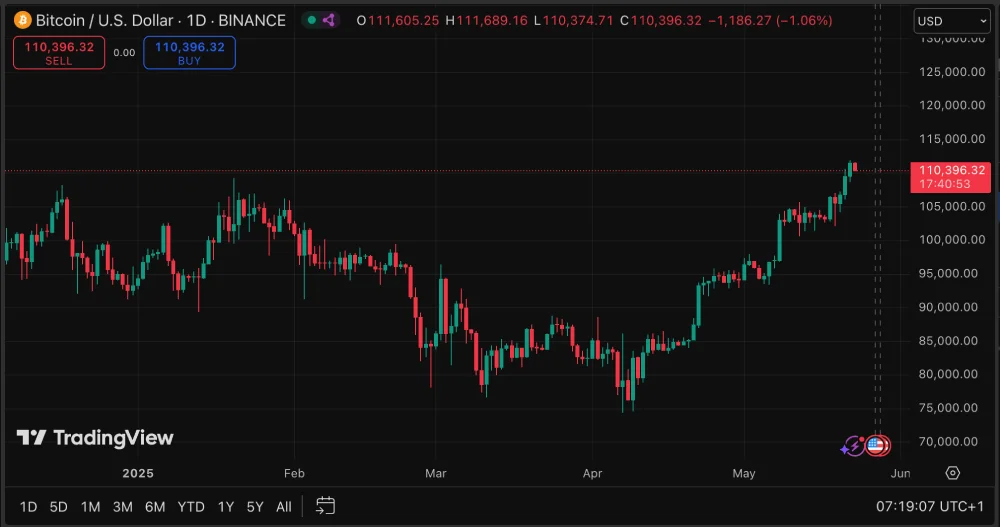This screenshot has width=1000, height=527.
Task: Click the Feb label on time axis
Action: (x=294, y=473)
